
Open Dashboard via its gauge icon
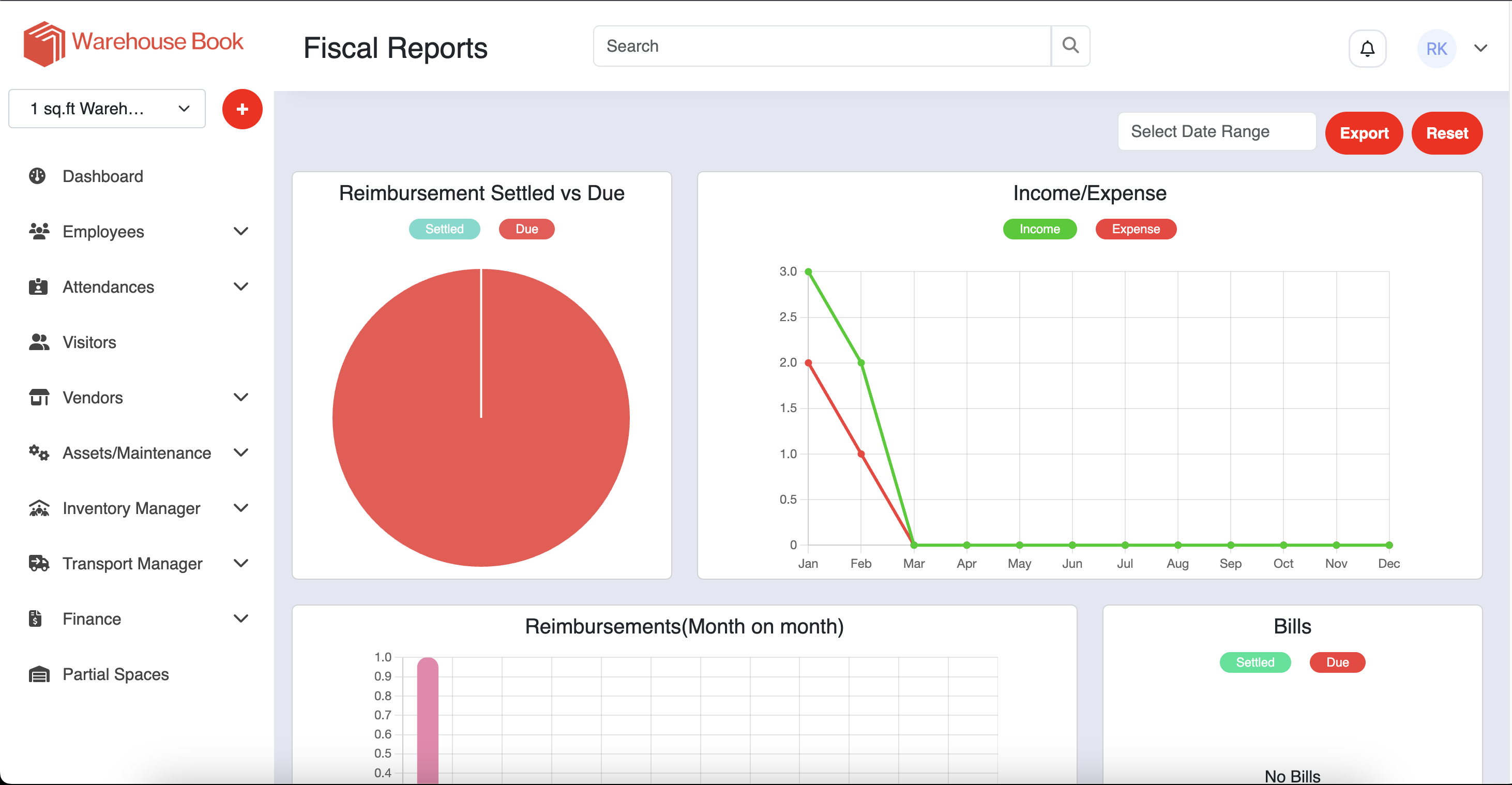point(38,175)
